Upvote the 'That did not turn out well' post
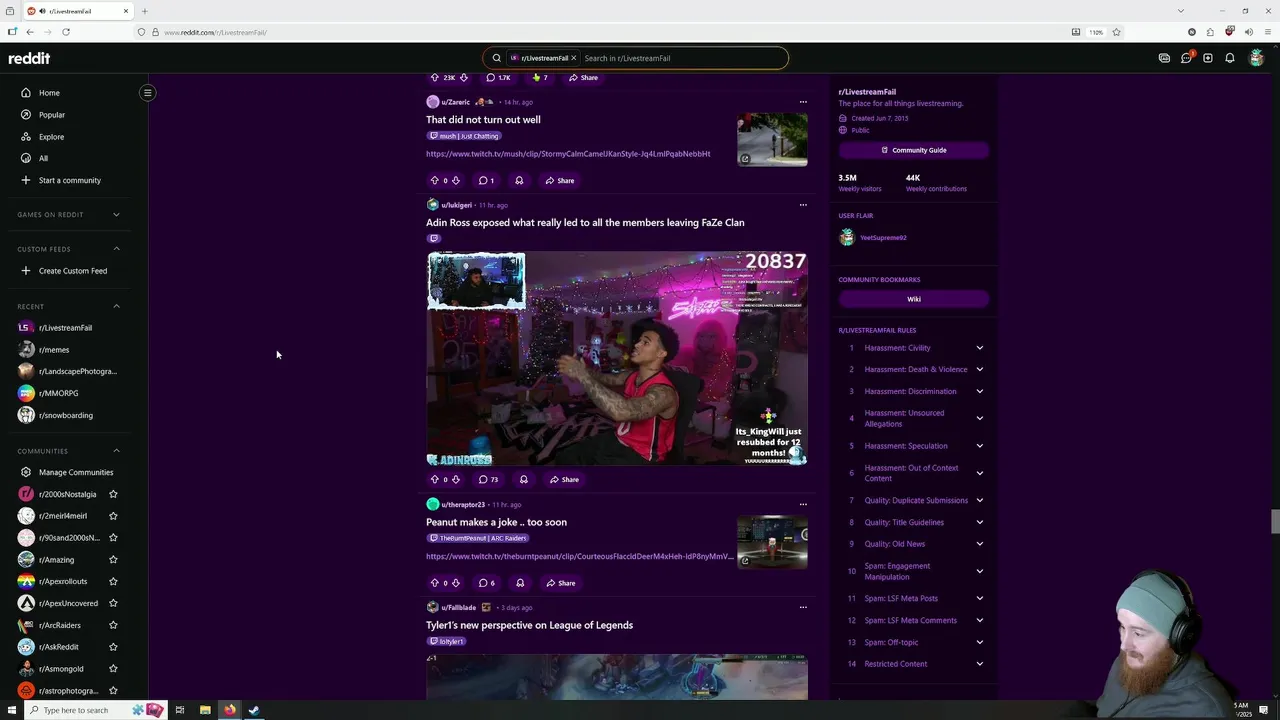Viewport: 1280px width, 720px height. pos(434,181)
